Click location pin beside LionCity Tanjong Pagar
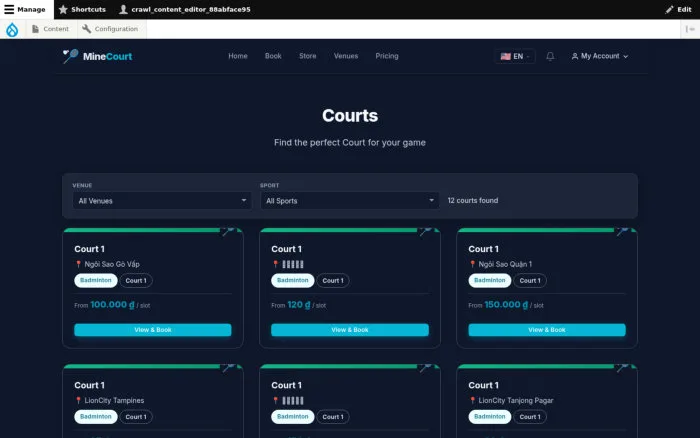Viewport: 700px width, 438px height. 472,400
